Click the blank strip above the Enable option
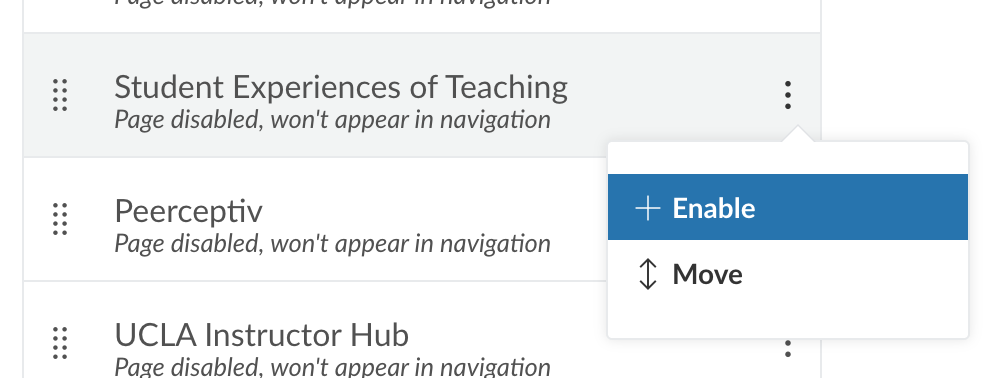 [x=788, y=159]
